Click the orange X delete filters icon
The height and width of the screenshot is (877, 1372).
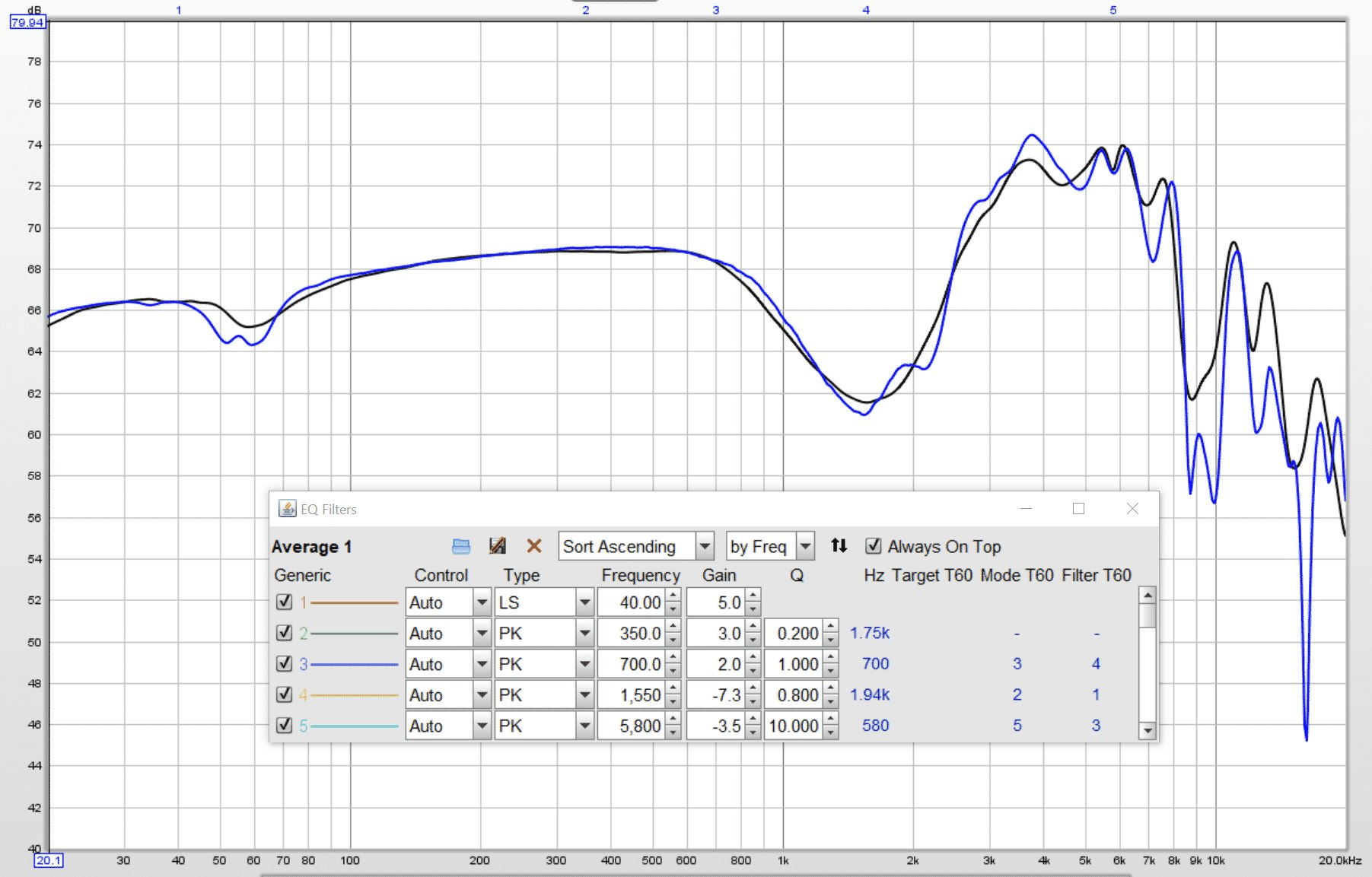click(x=534, y=546)
